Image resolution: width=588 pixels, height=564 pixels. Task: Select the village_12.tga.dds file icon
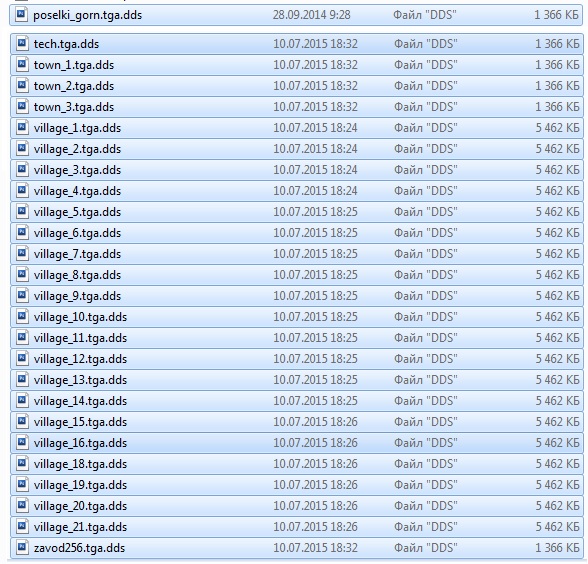point(22,359)
